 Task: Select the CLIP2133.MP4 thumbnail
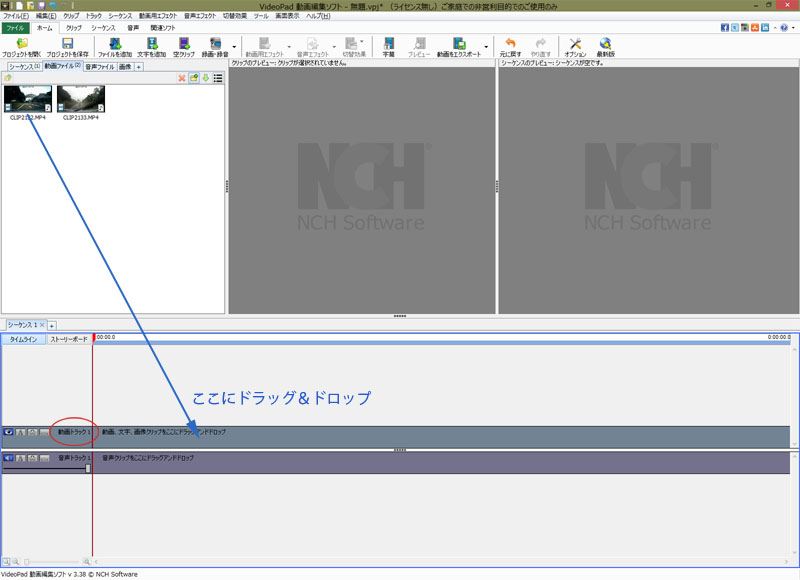coord(81,98)
